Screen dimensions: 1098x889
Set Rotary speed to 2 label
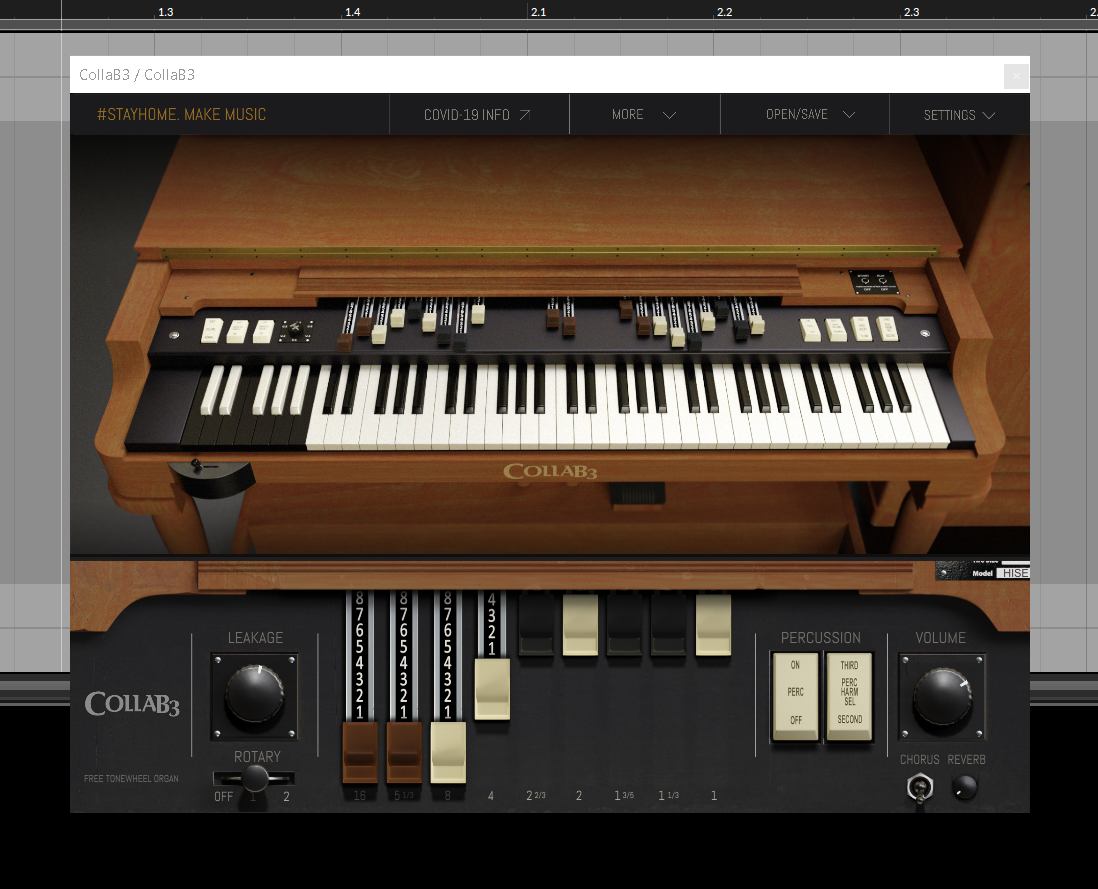(286, 797)
